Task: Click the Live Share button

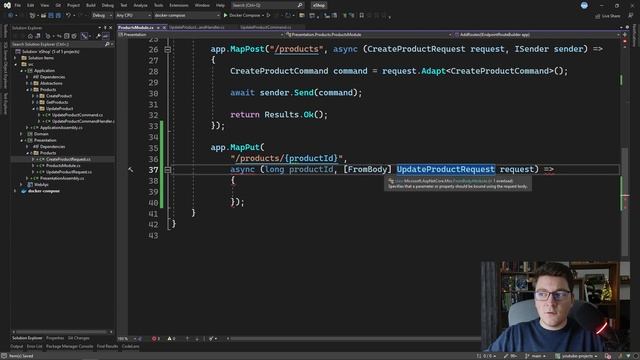Action: coord(607,16)
